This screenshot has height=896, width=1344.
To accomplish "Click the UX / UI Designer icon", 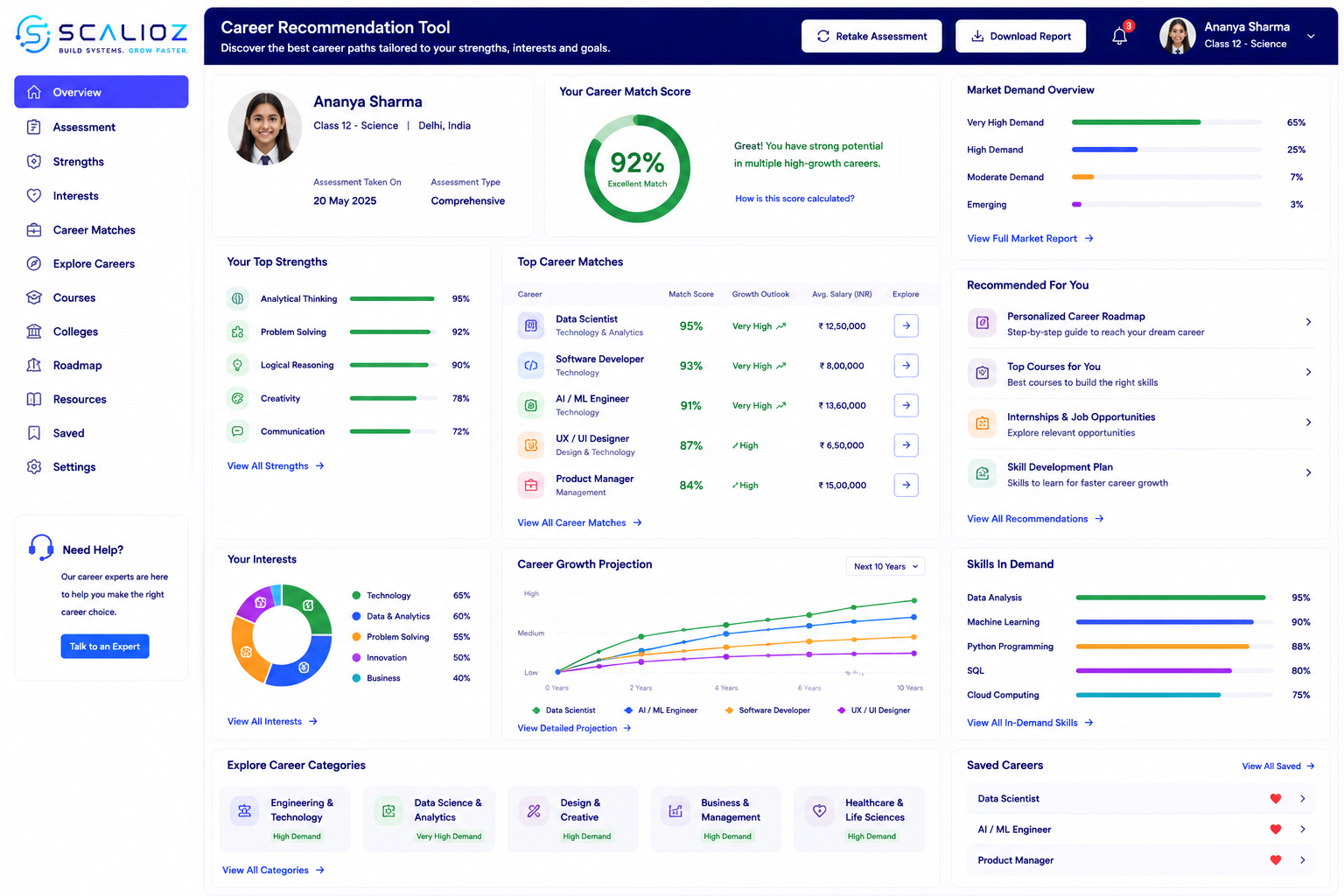I will click(x=531, y=445).
